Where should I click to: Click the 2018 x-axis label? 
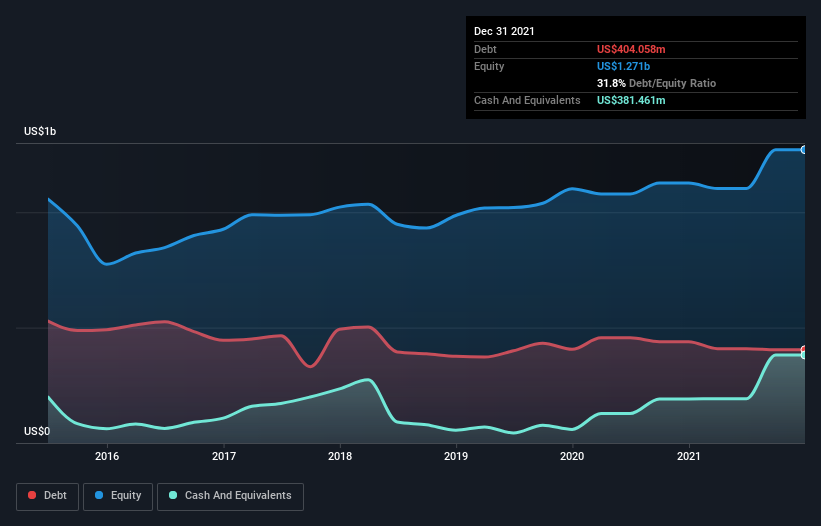(340, 456)
